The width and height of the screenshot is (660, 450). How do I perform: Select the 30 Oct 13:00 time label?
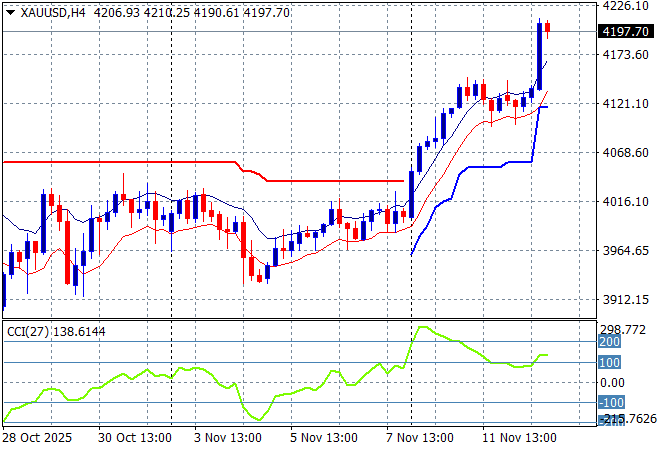point(135,438)
